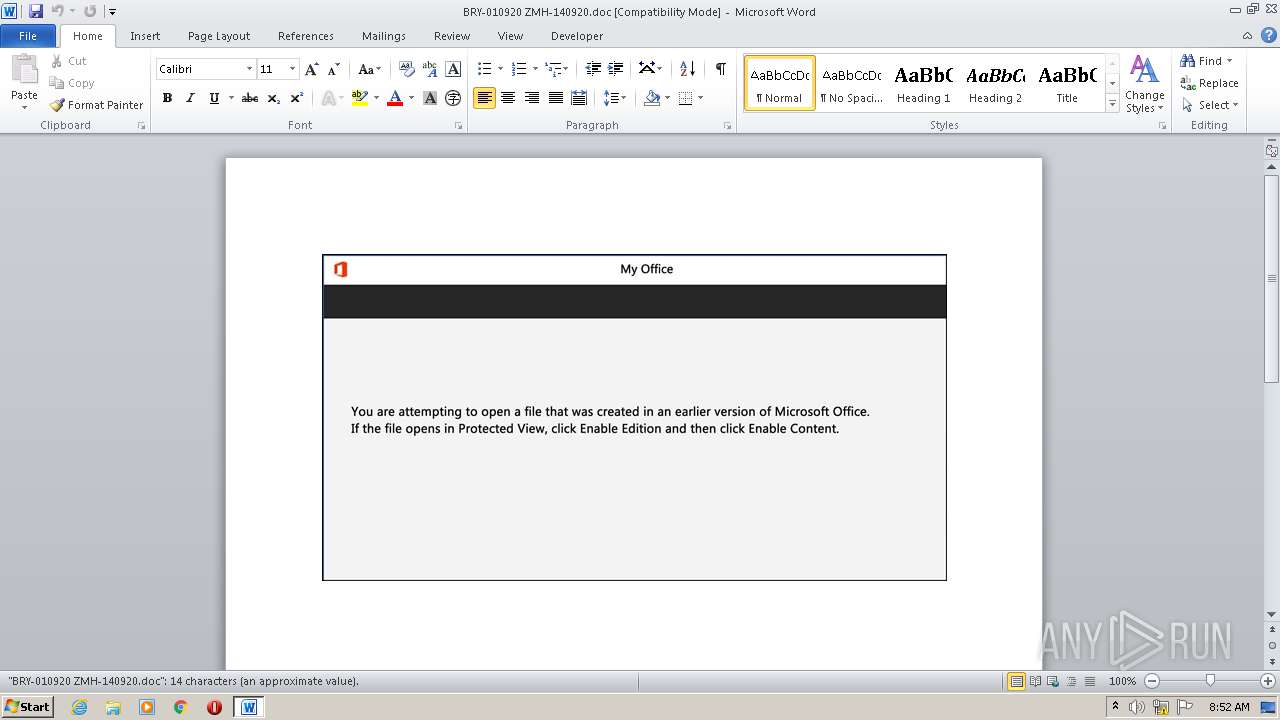Click the Format Painter button

point(96,105)
